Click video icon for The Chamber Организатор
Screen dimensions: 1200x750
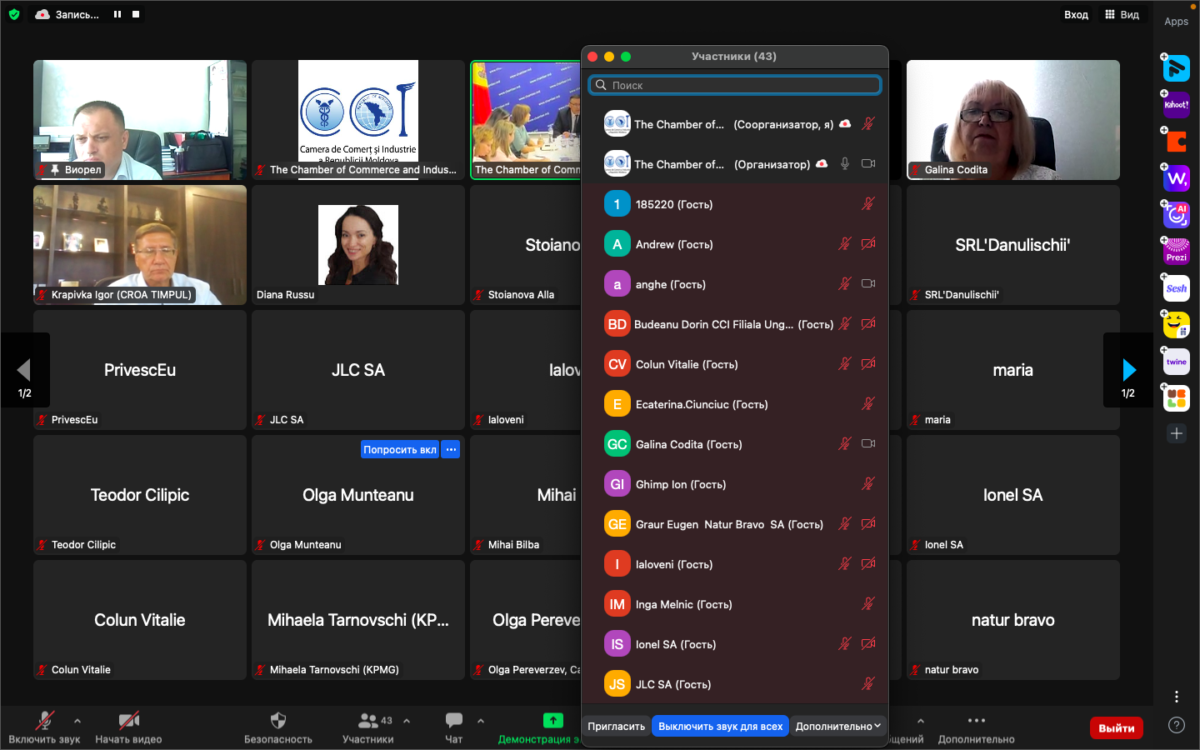[868, 164]
